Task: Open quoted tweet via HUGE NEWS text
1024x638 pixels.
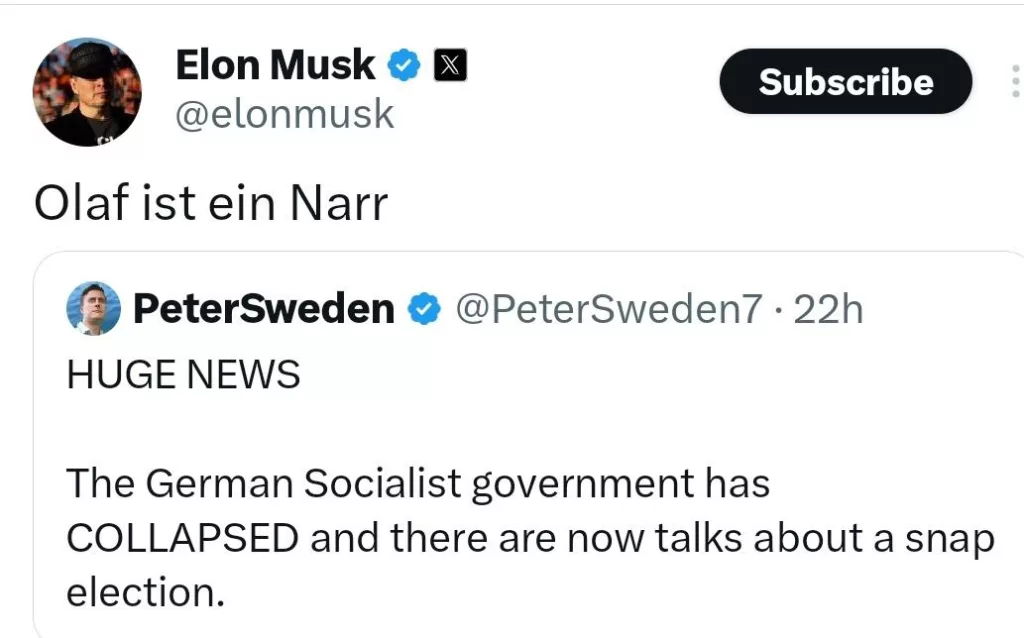Action: [x=183, y=375]
